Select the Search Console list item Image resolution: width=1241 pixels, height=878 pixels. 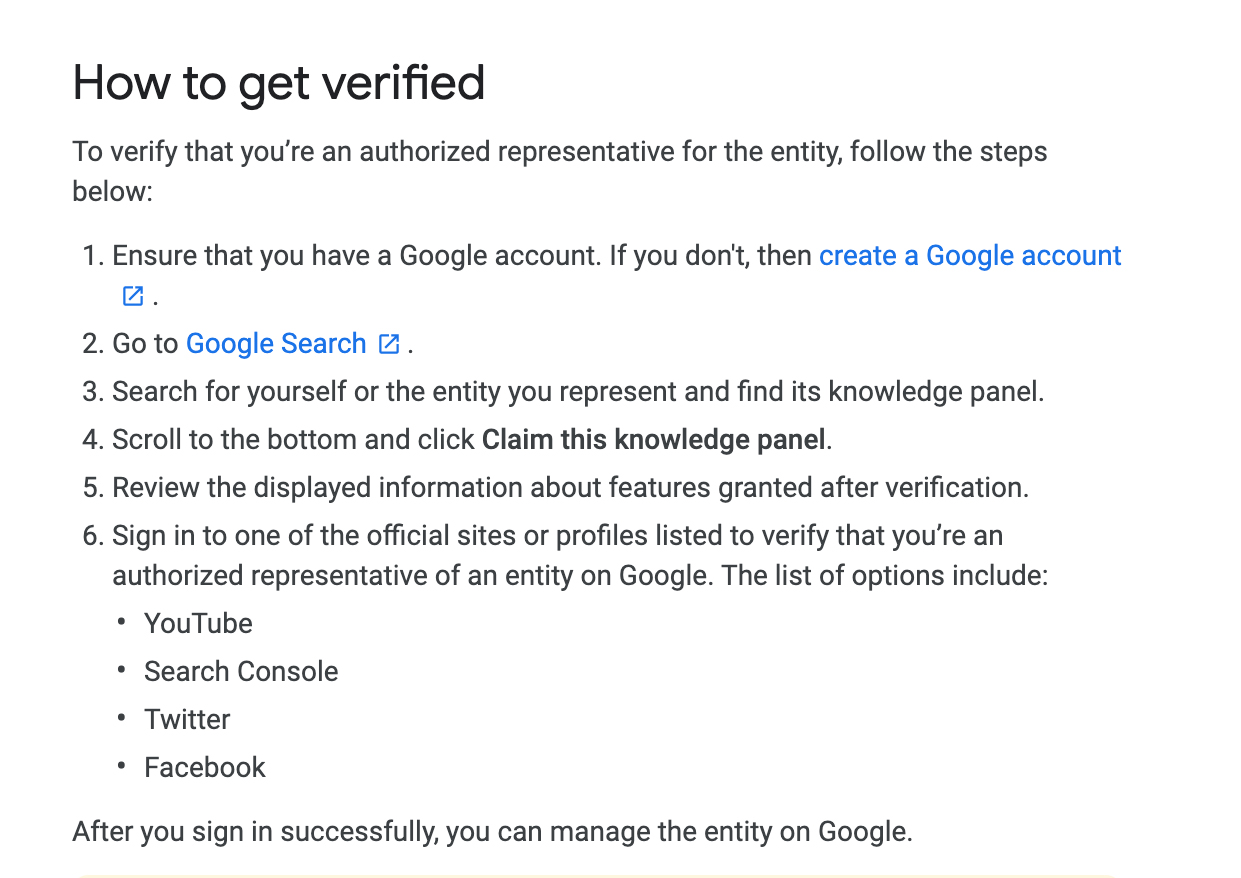(241, 672)
